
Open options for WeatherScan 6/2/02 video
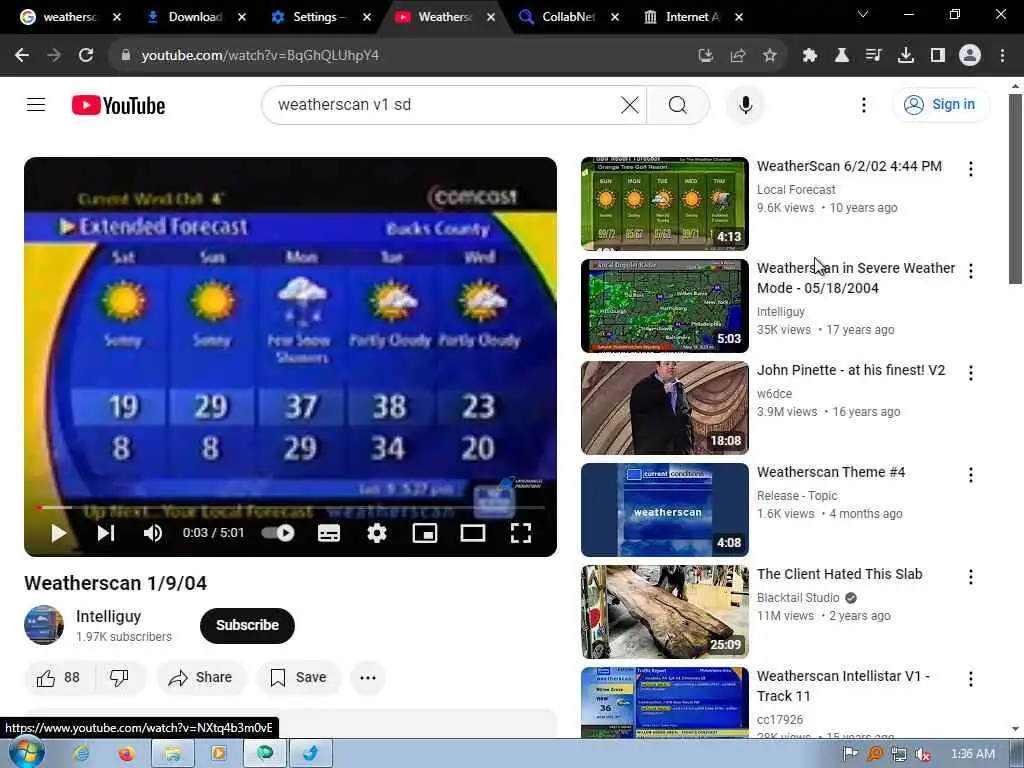970,169
